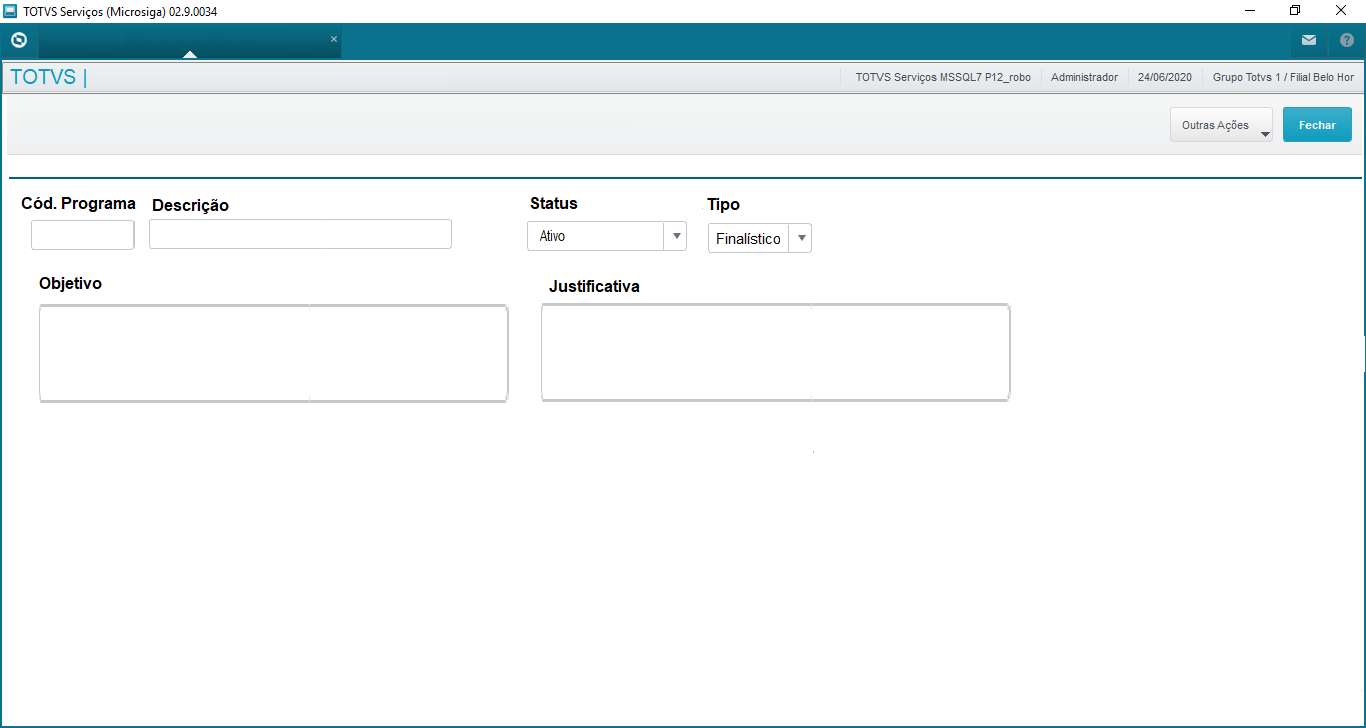Click inside the Objetivo text area

click(274, 354)
